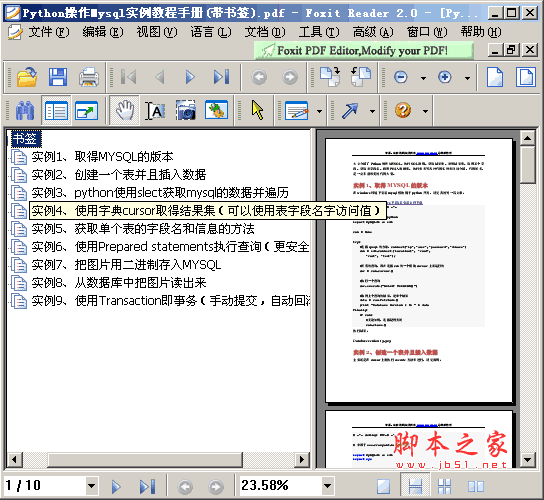The image size is (544, 500).
Task: Enable Continuous page layout in status bar
Action: click(415, 486)
